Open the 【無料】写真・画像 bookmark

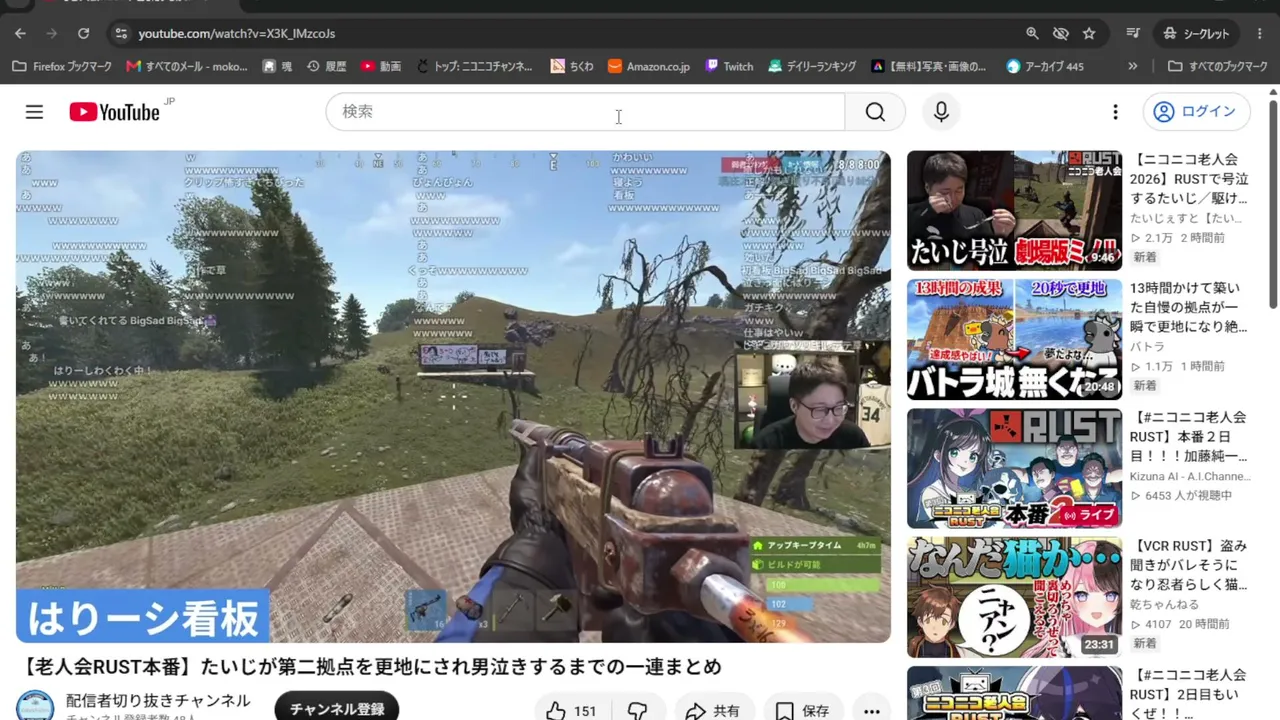click(x=929, y=66)
